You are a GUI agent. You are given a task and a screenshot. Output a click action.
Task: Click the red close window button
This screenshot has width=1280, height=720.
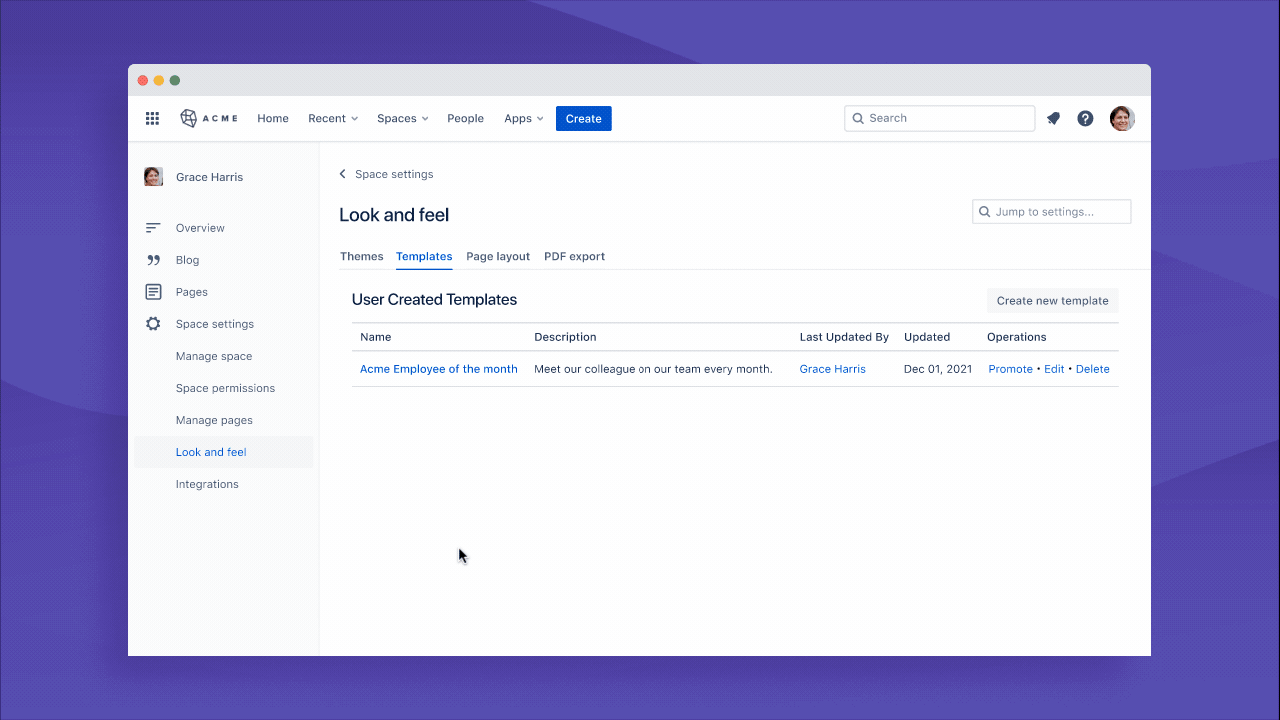(142, 80)
